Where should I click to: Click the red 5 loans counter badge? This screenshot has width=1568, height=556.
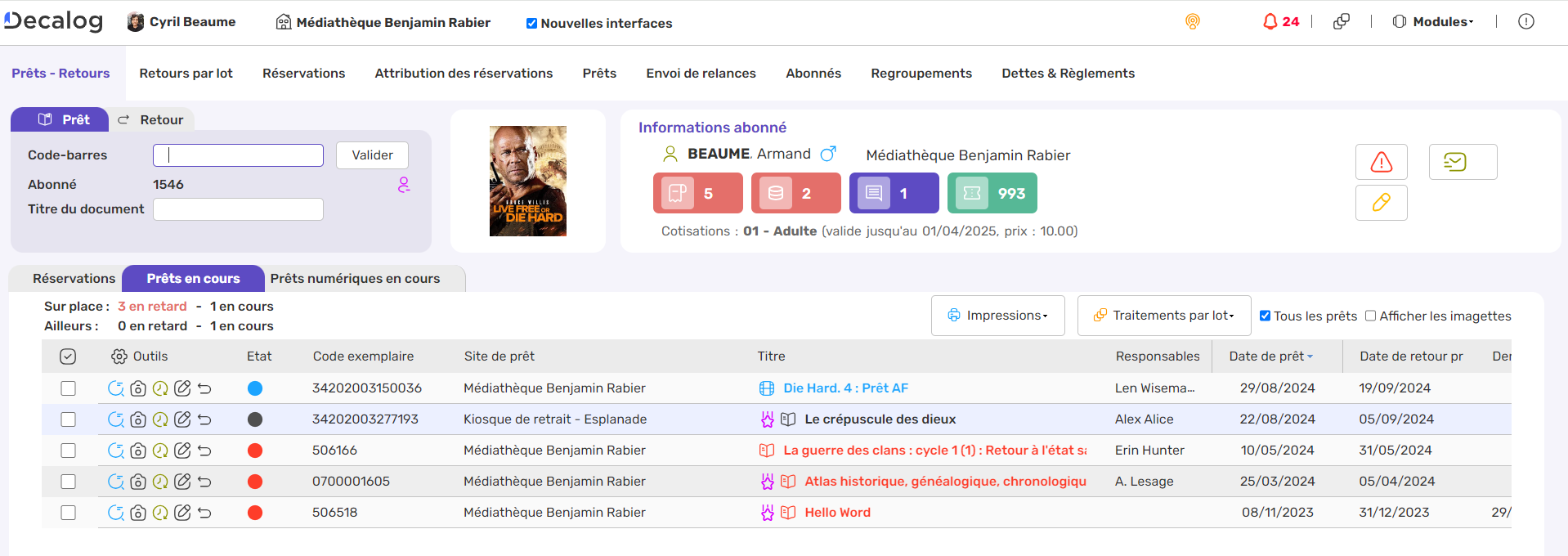(697, 193)
